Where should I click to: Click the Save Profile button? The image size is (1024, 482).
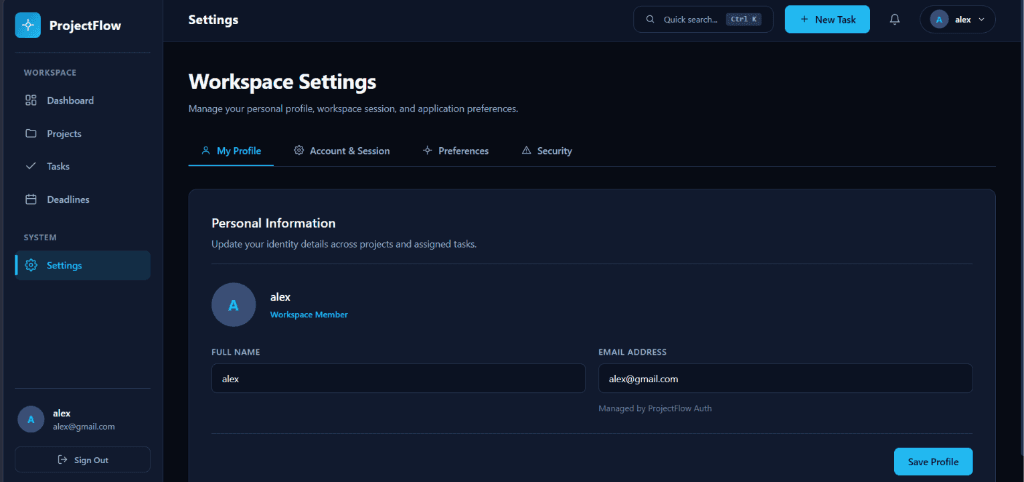click(933, 462)
